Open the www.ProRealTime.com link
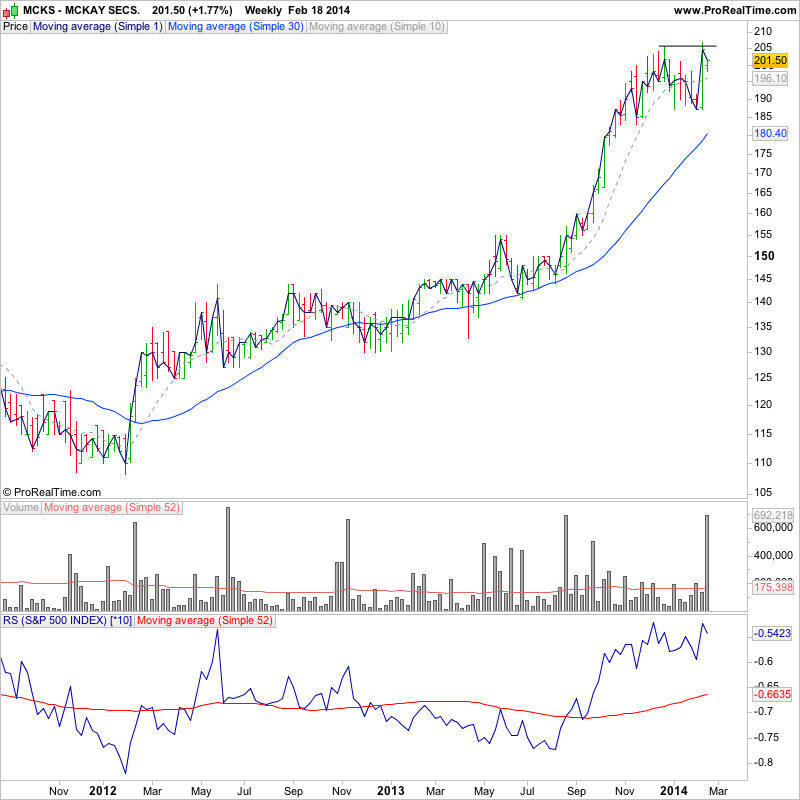Viewport: 800px width, 800px height. (735, 10)
